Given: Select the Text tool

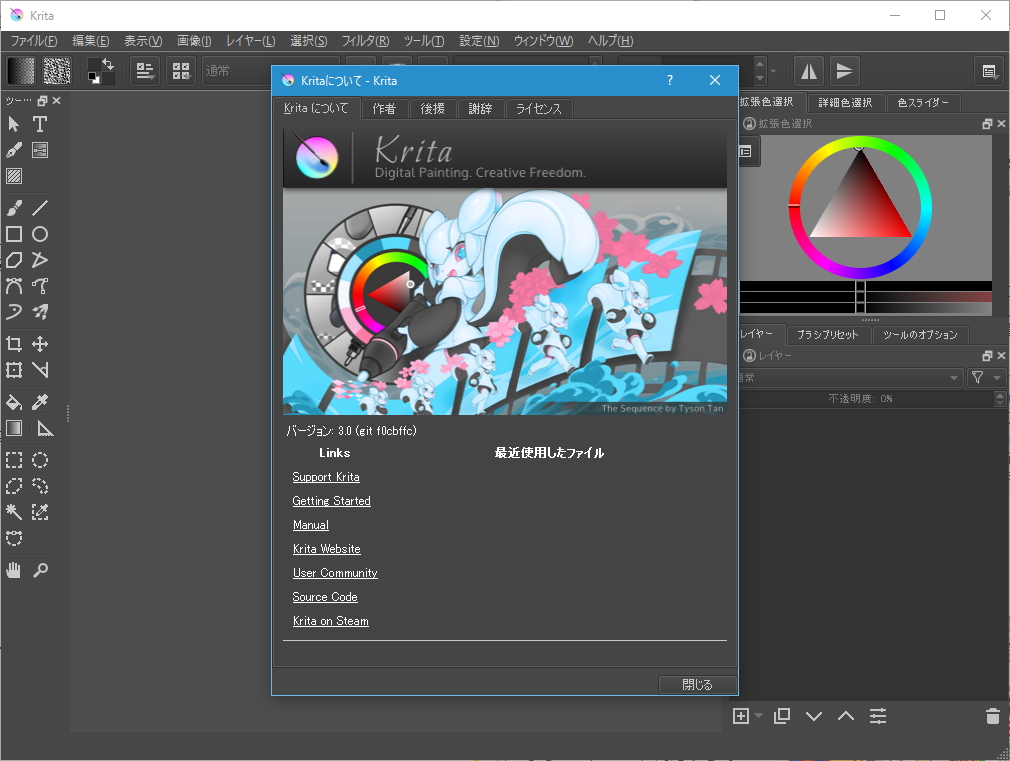Looking at the screenshot, I should 40,124.
